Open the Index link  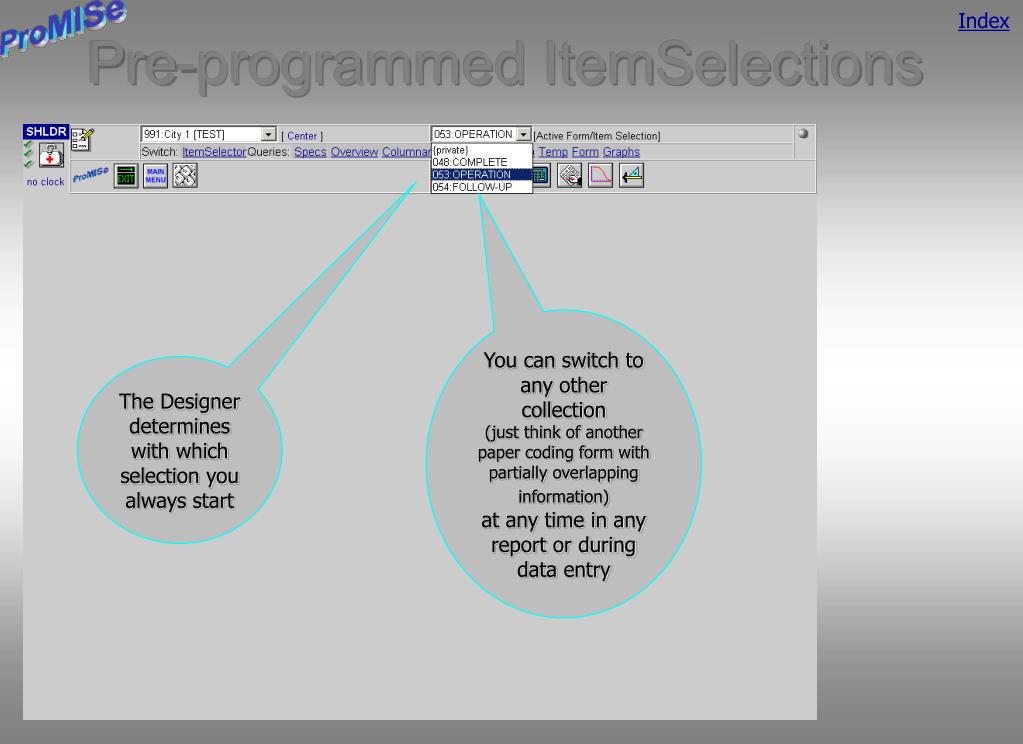pyautogui.click(x=983, y=21)
